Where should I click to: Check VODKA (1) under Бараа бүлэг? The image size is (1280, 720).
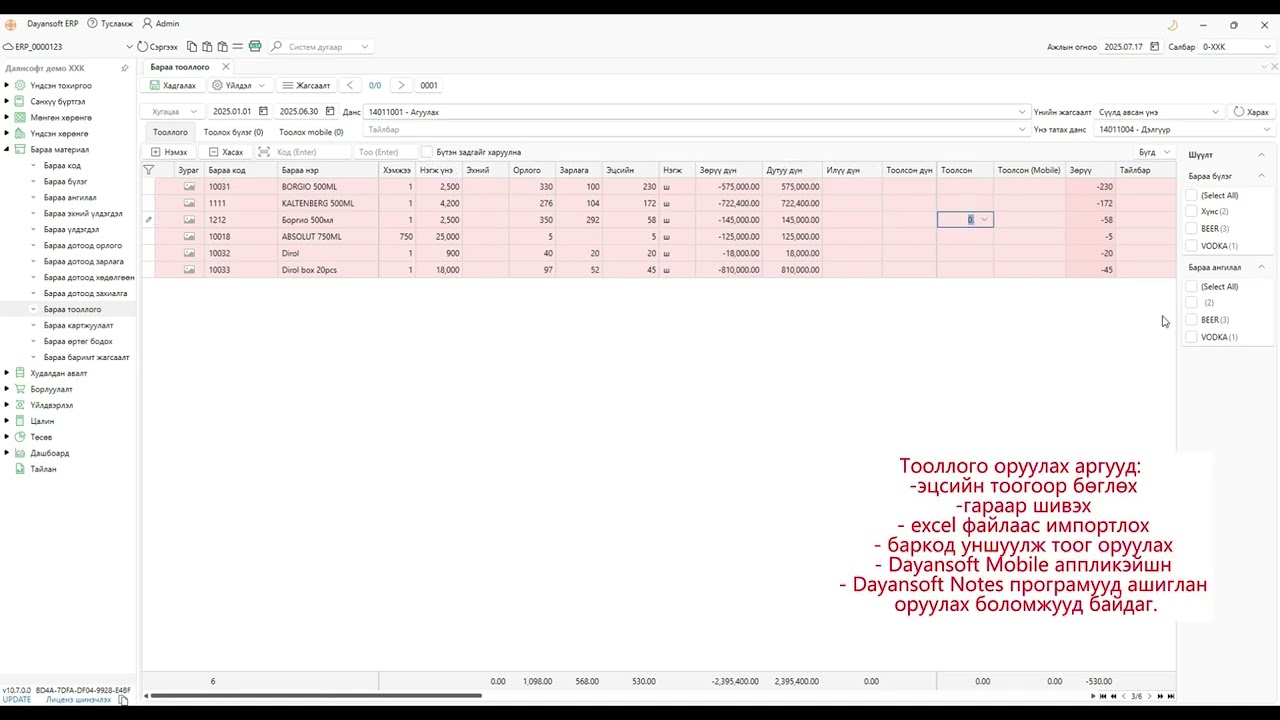[1191, 246]
